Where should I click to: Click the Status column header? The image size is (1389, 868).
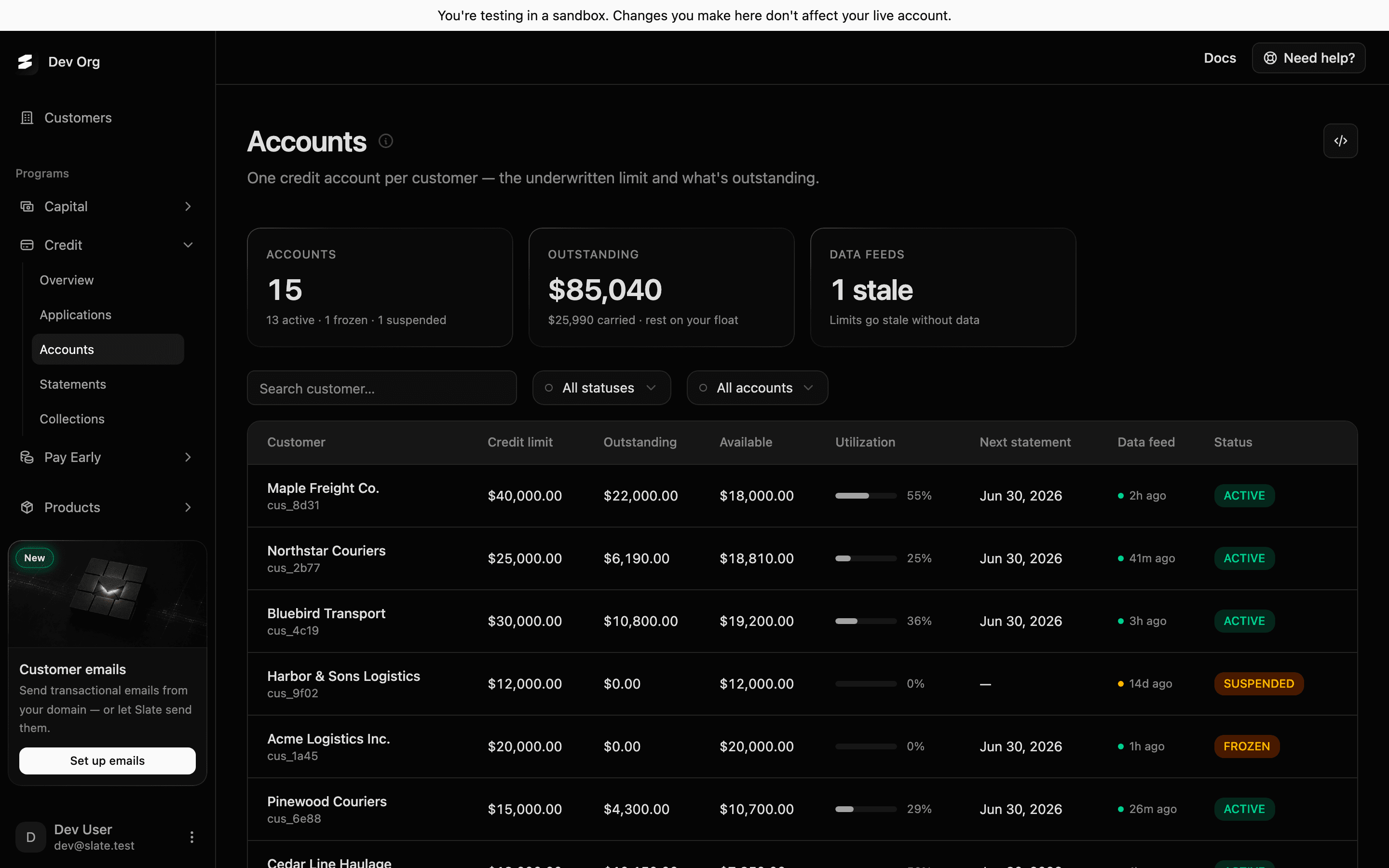1233,442
